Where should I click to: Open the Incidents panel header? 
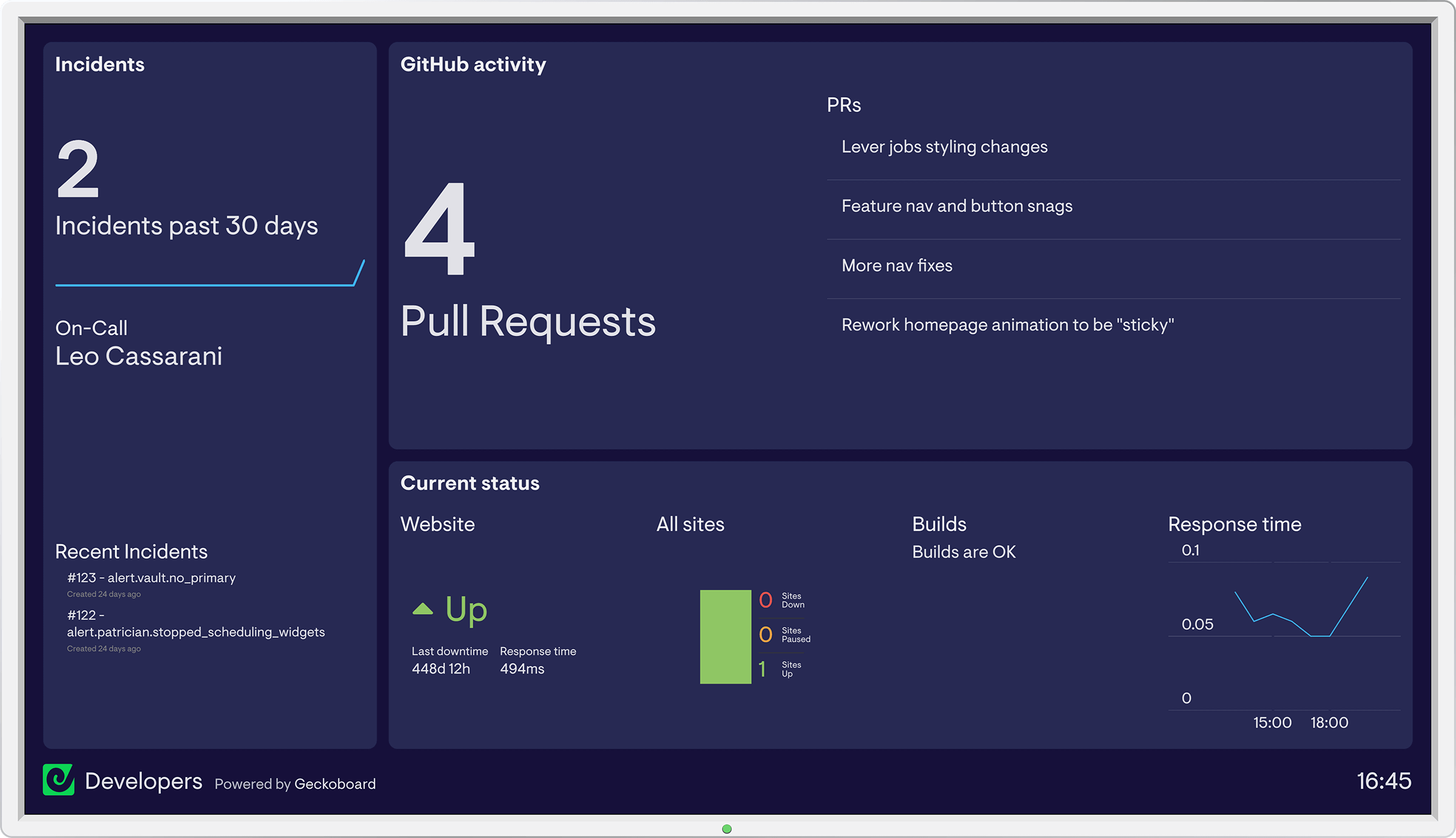click(100, 64)
